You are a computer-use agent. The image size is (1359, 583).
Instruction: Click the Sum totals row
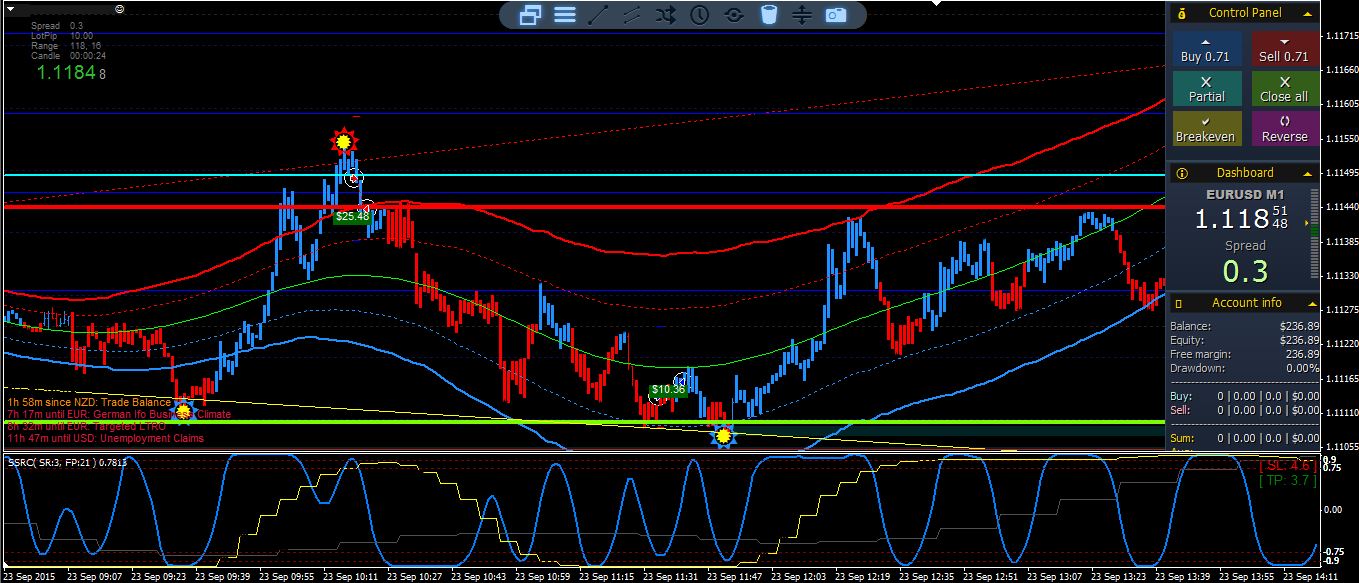click(x=1245, y=438)
